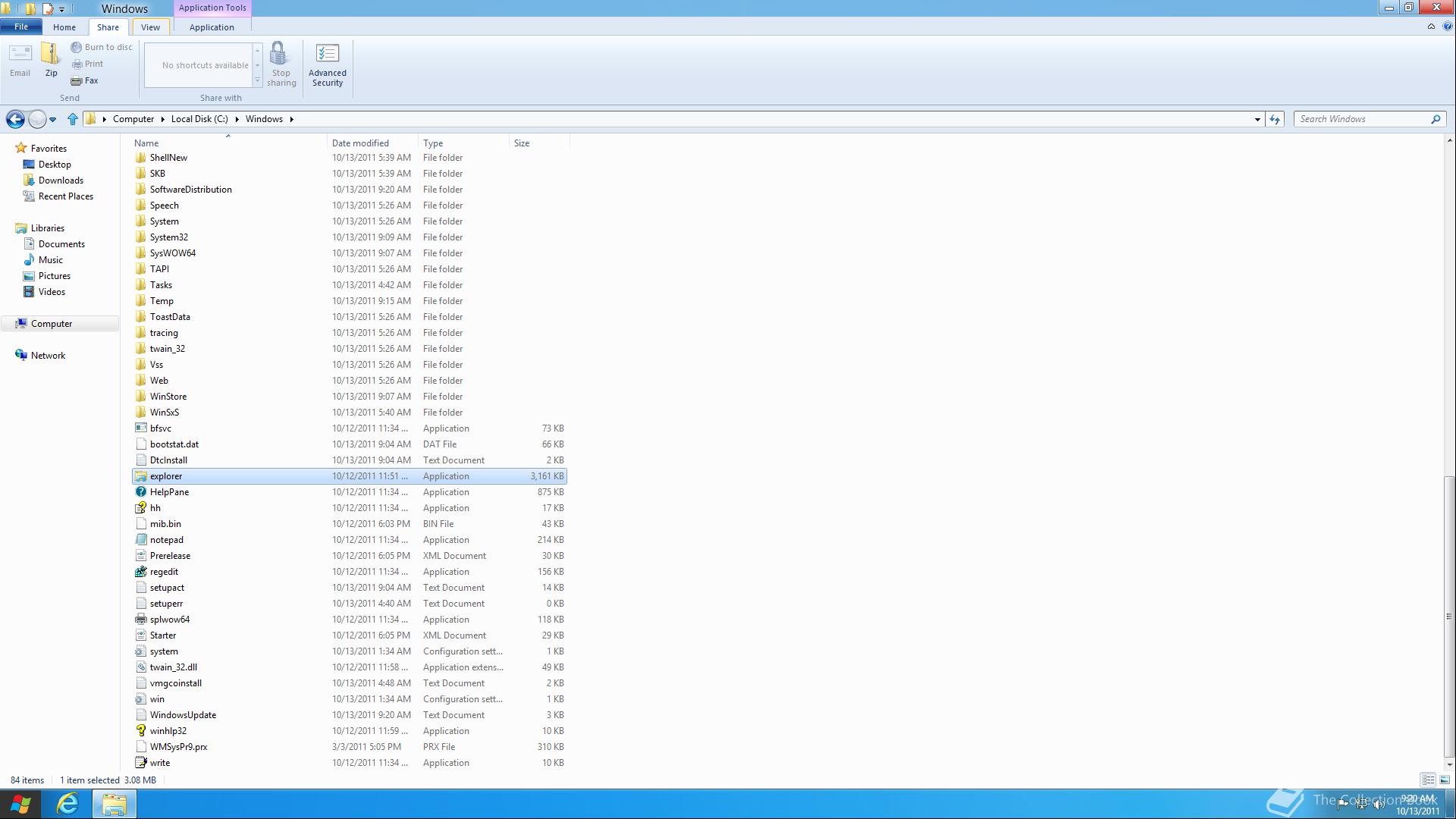This screenshot has height=819, width=1456.
Task: Expand breadcrumb arrow after Local Disk (C:)
Action: click(x=237, y=119)
